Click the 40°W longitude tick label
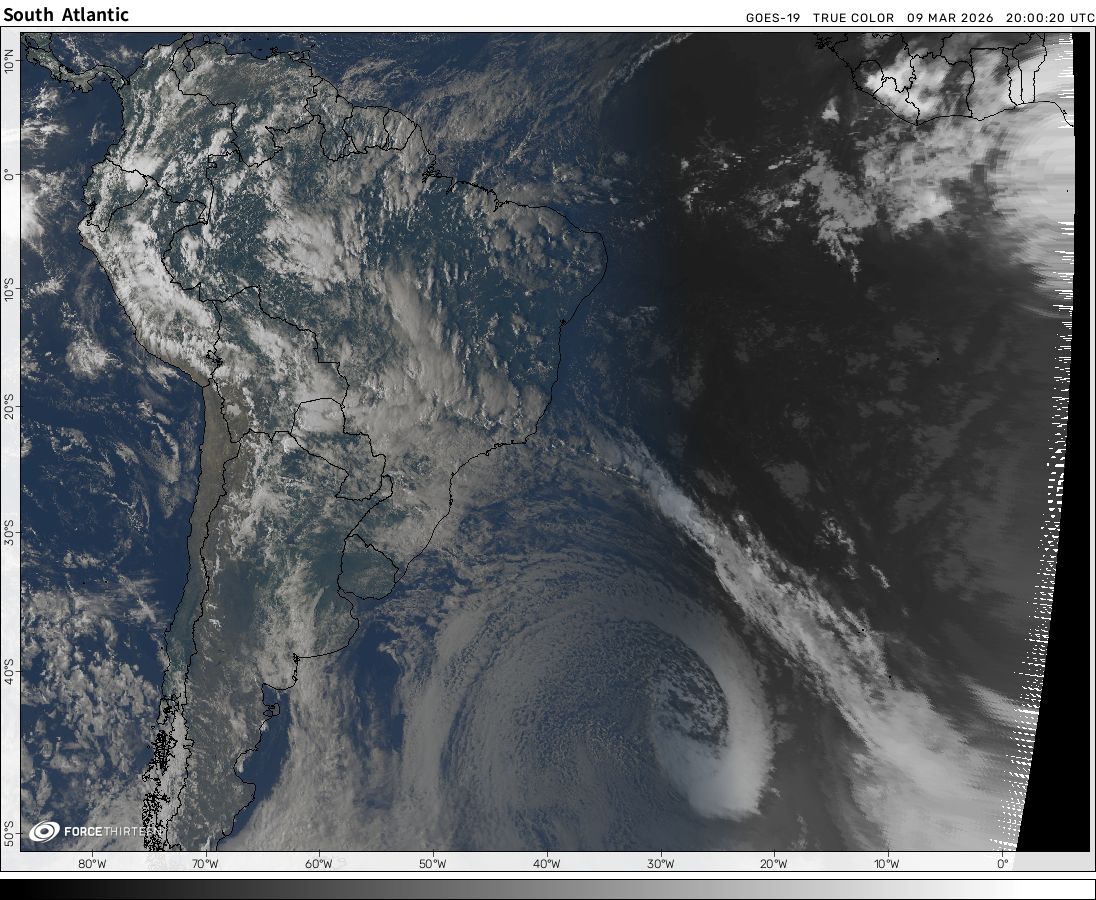1096x900 pixels. (x=546, y=864)
